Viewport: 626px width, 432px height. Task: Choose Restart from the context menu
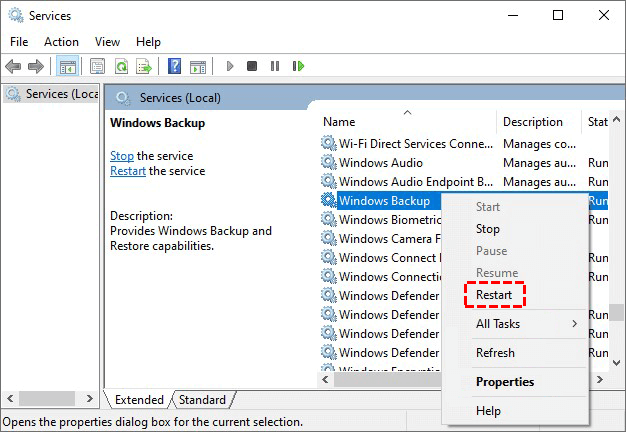point(494,295)
